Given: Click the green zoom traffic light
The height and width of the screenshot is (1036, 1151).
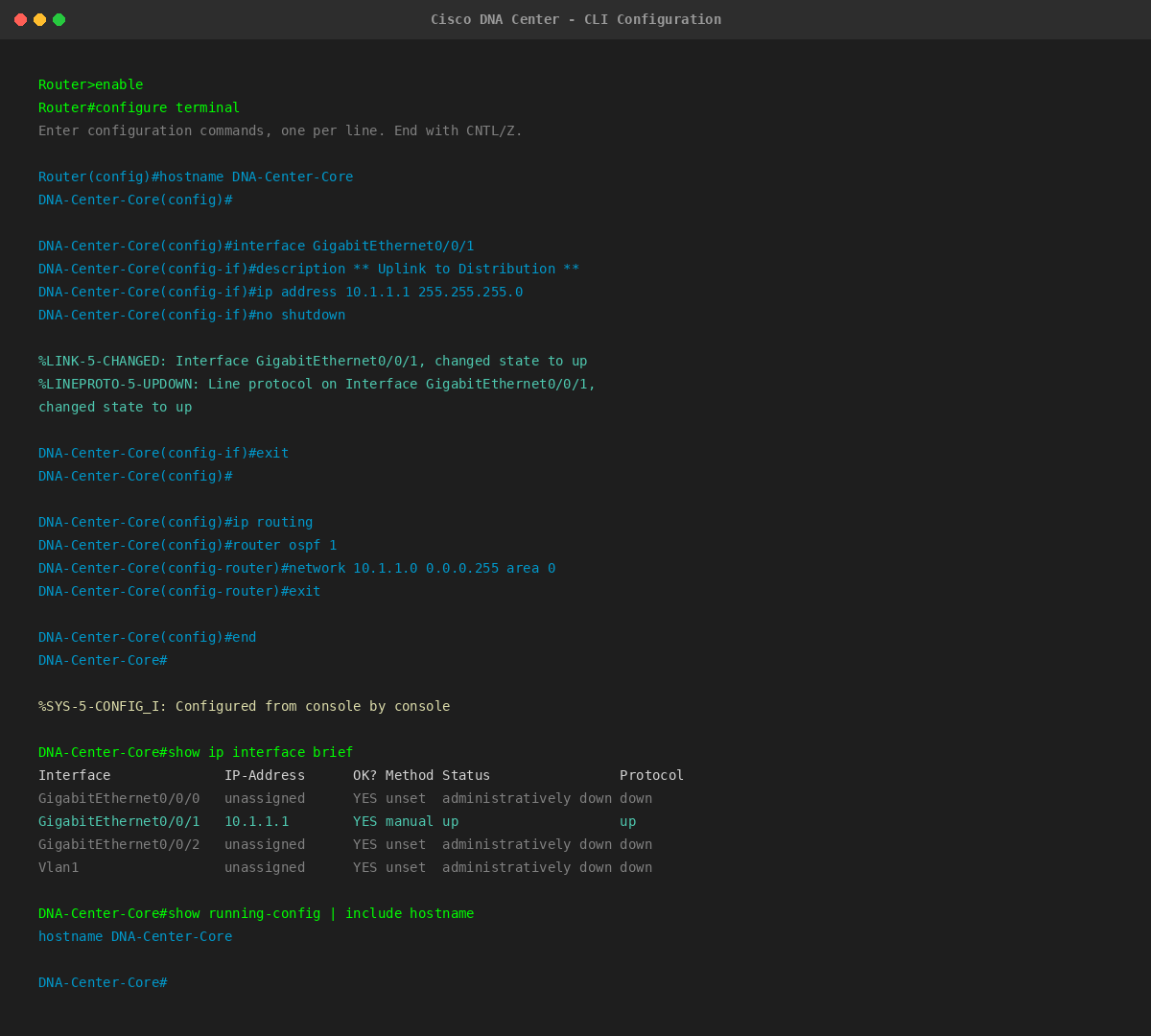Looking at the screenshot, I should [59, 19].
